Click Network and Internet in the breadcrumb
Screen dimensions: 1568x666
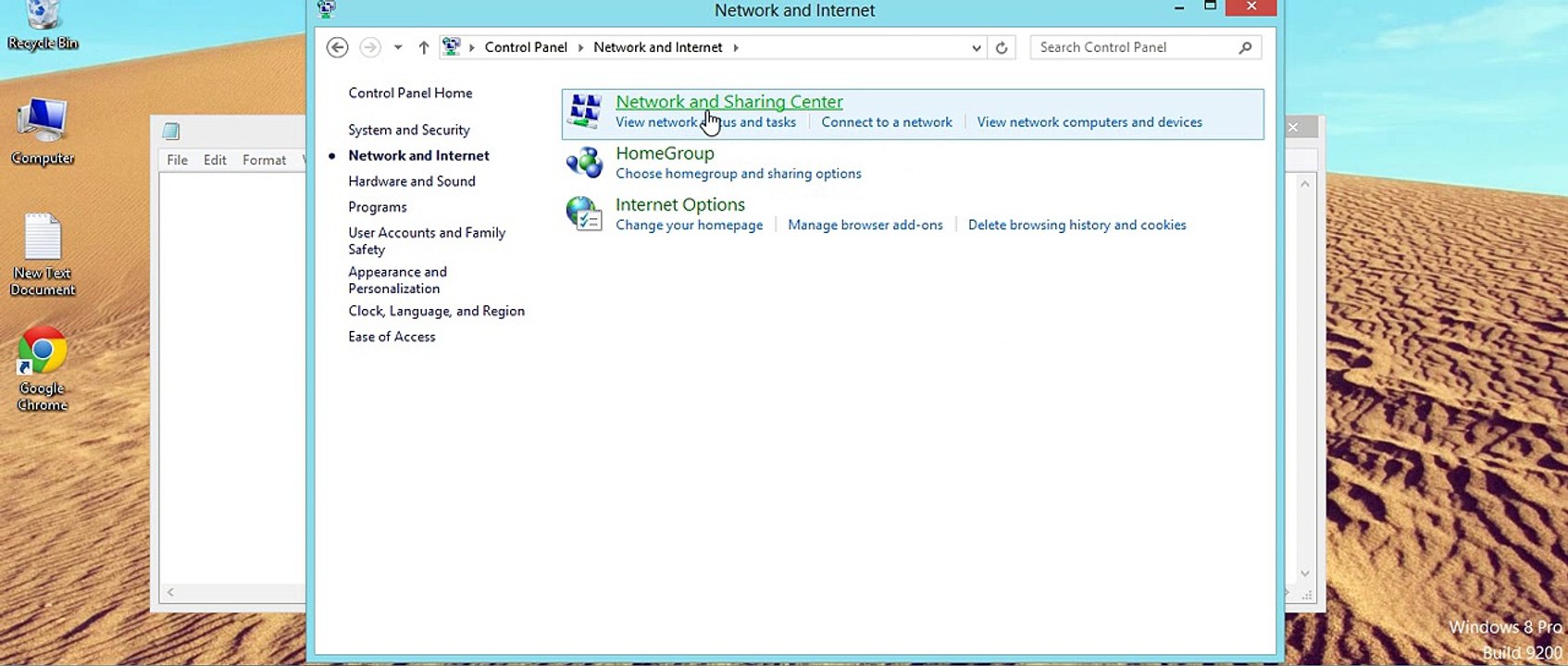[x=658, y=47]
